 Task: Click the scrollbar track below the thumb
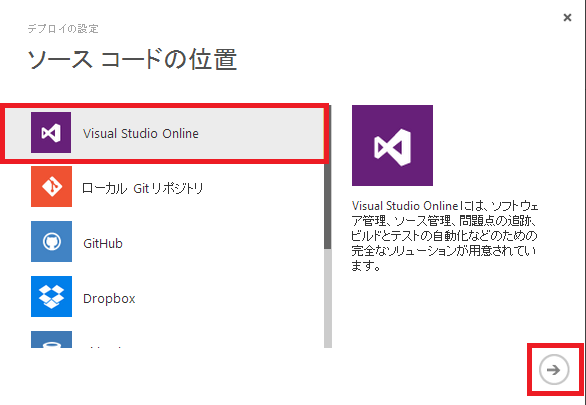[328, 298]
